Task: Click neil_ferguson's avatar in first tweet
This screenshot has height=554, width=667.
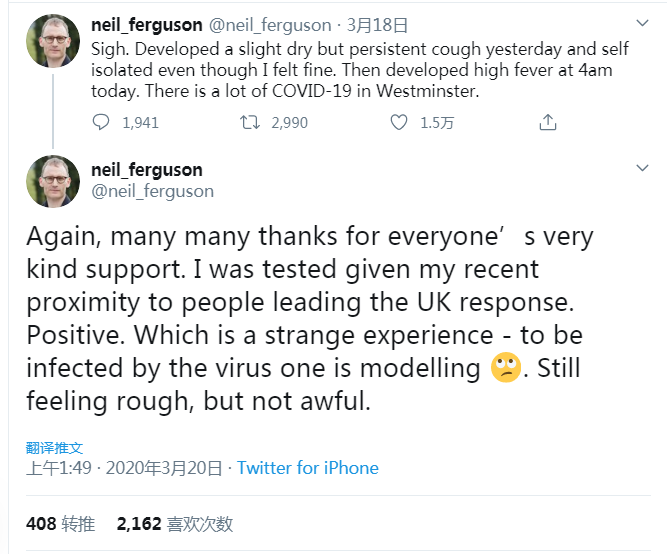Action: pos(52,41)
